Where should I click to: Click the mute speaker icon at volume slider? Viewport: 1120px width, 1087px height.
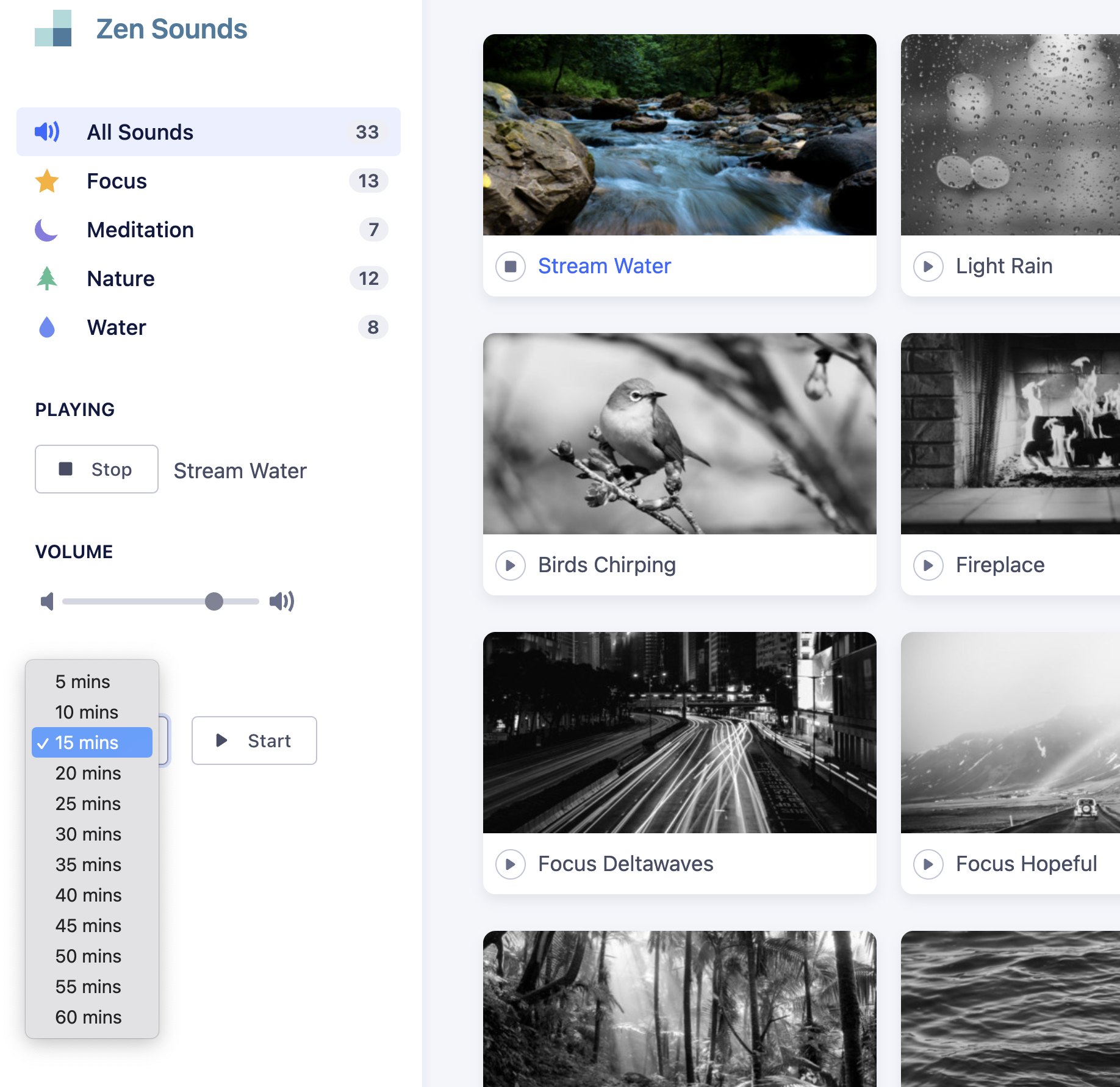(x=47, y=601)
